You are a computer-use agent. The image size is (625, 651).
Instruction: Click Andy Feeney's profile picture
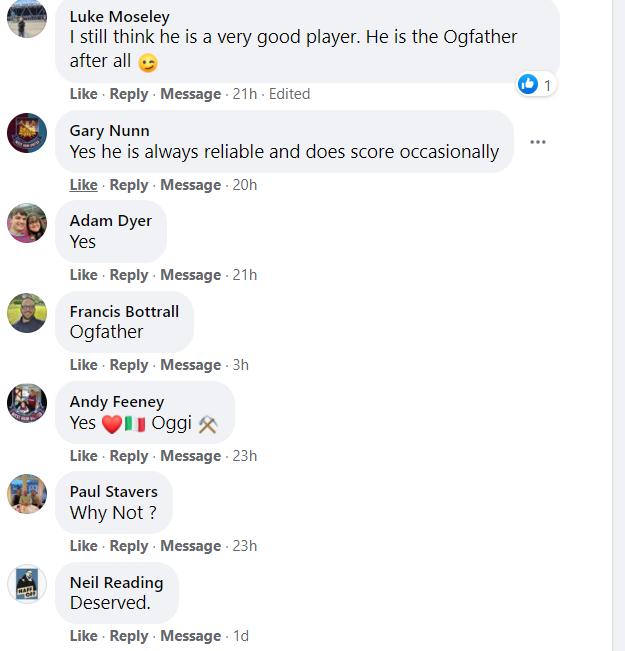click(x=27, y=403)
